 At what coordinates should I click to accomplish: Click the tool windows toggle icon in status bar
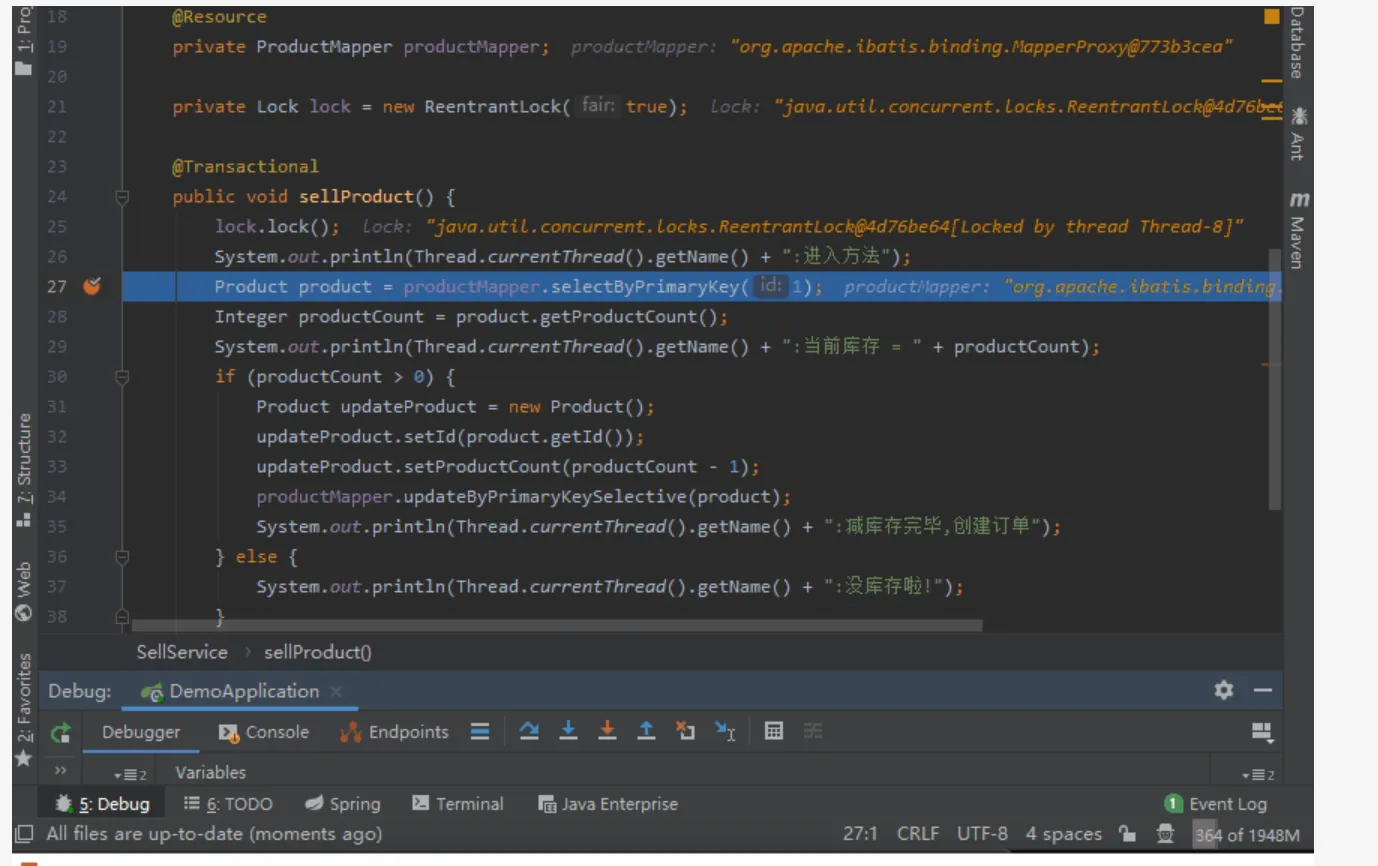25,834
